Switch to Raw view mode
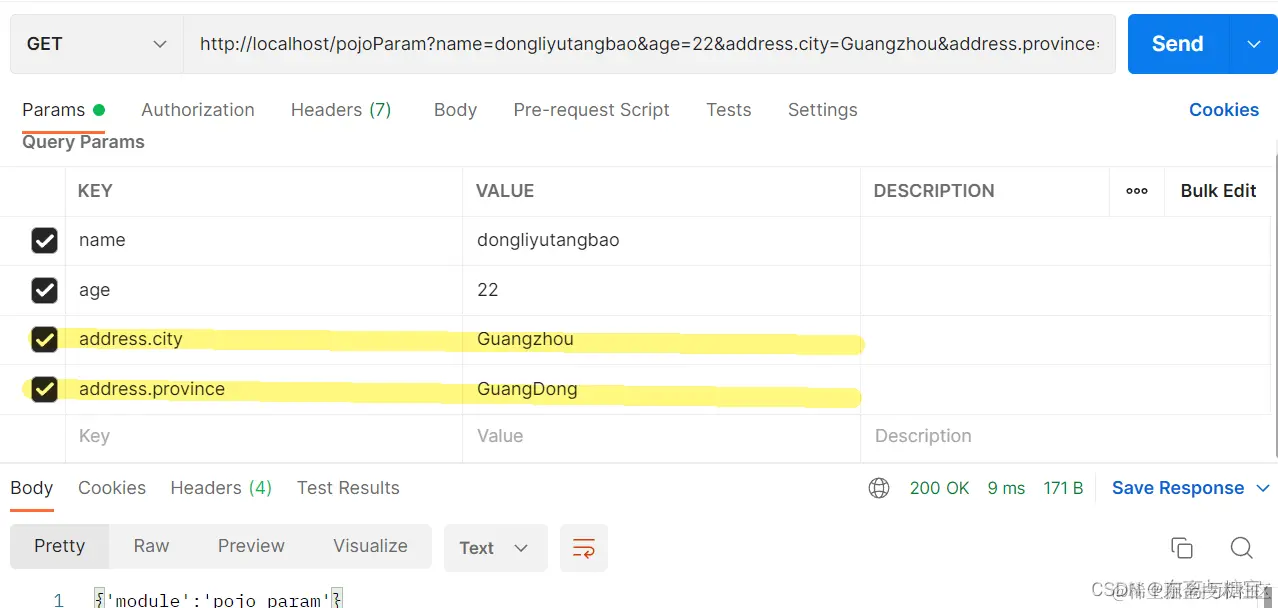The height and width of the screenshot is (608, 1278). pyautogui.click(x=151, y=546)
